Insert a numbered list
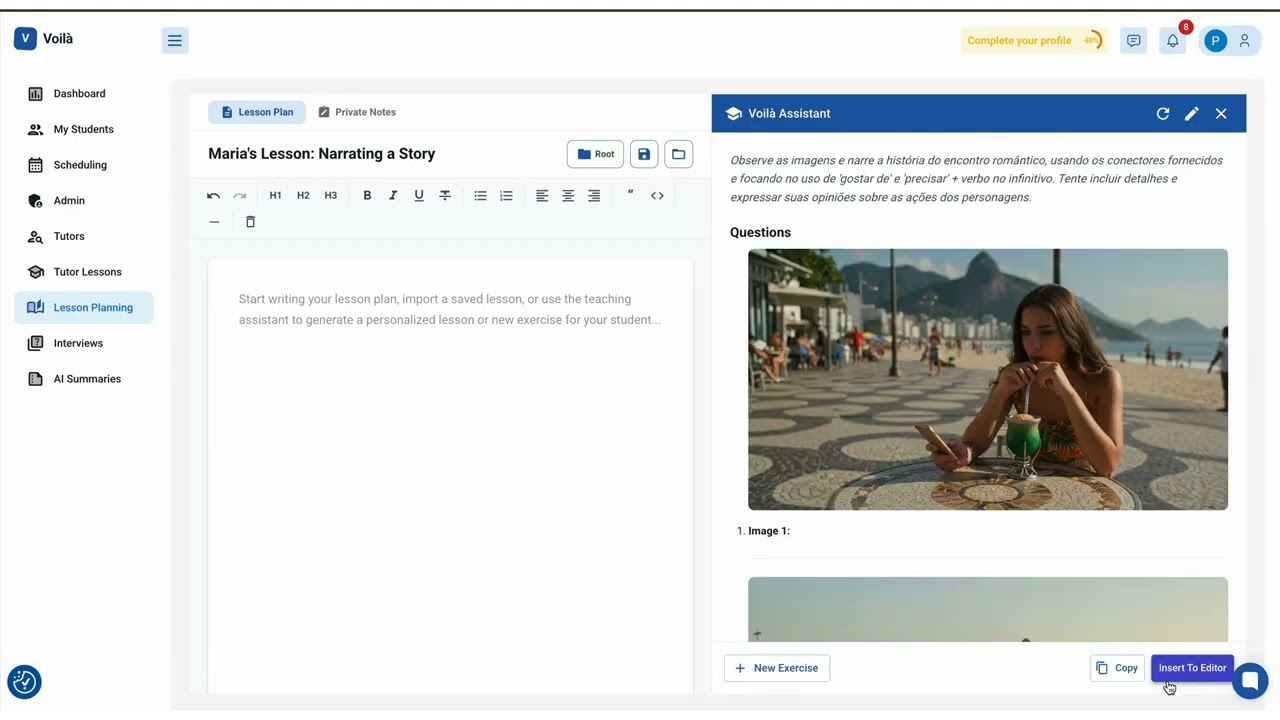This screenshot has height=720, width=1280. (506, 196)
